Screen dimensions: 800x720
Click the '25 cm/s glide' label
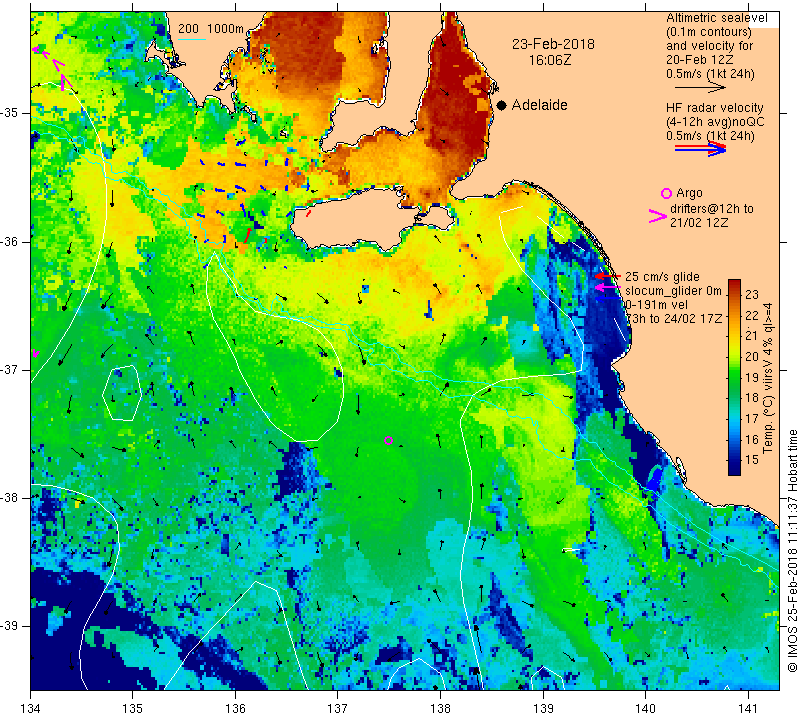(x=662, y=277)
